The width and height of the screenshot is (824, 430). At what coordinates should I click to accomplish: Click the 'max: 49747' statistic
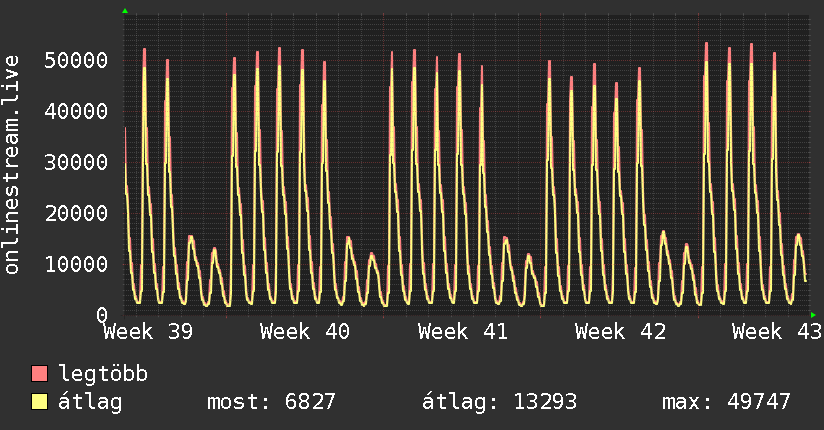pyautogui.click(x=726, y=402)
